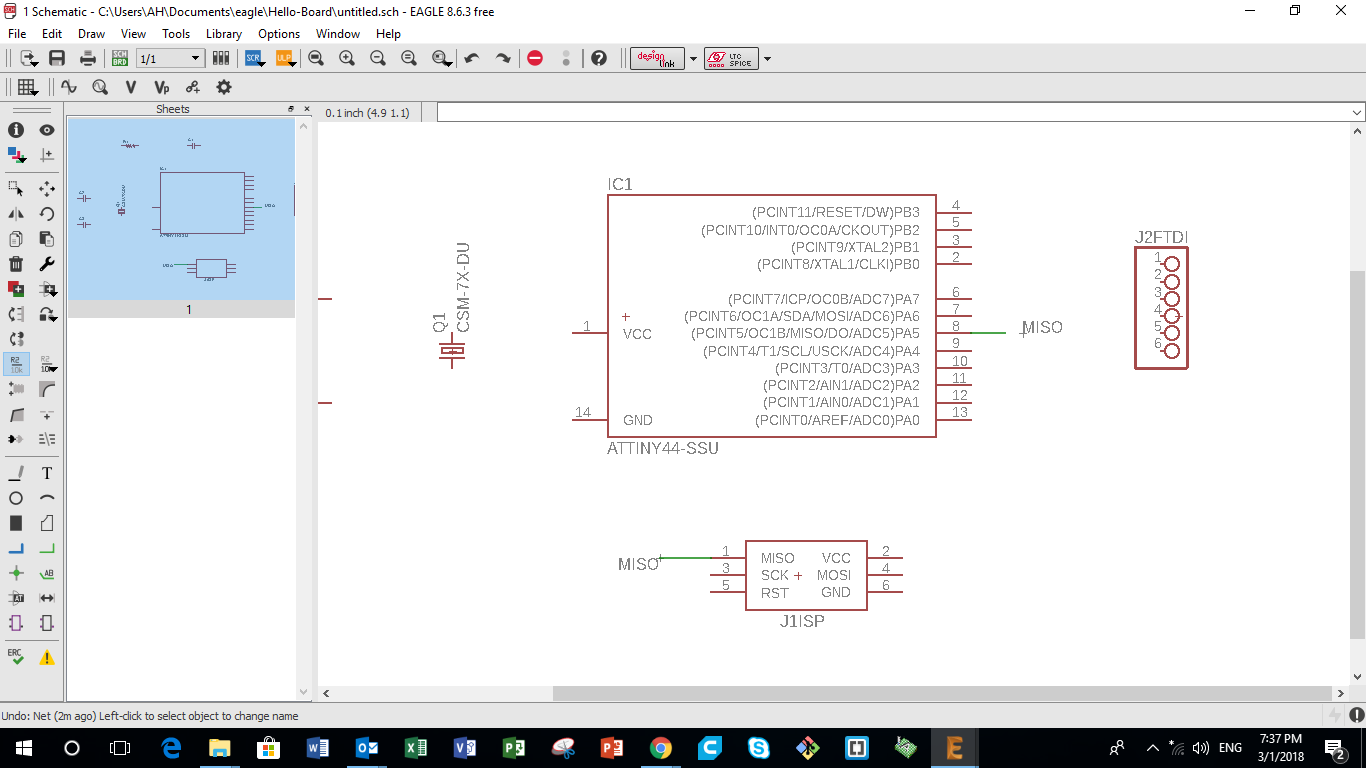This screenshot has width=1366, height=768.
Task: Click the red Stop command icon
Action: click(x=535, y=58)
